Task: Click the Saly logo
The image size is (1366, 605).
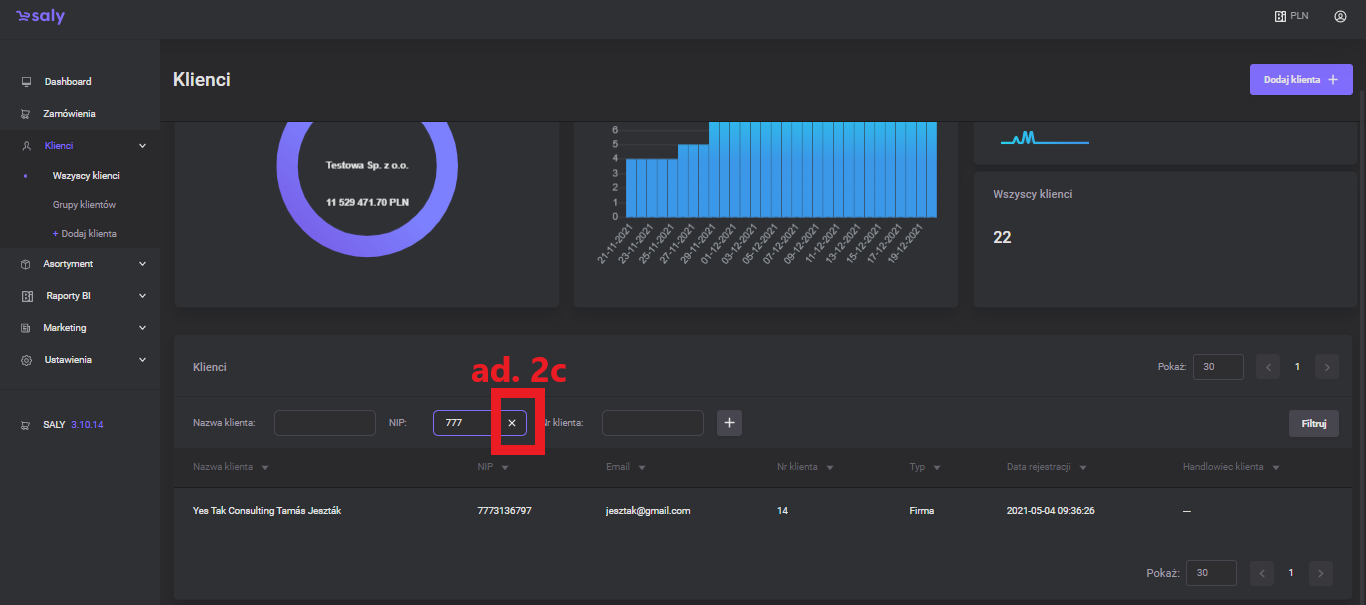Action: (41, 17)
